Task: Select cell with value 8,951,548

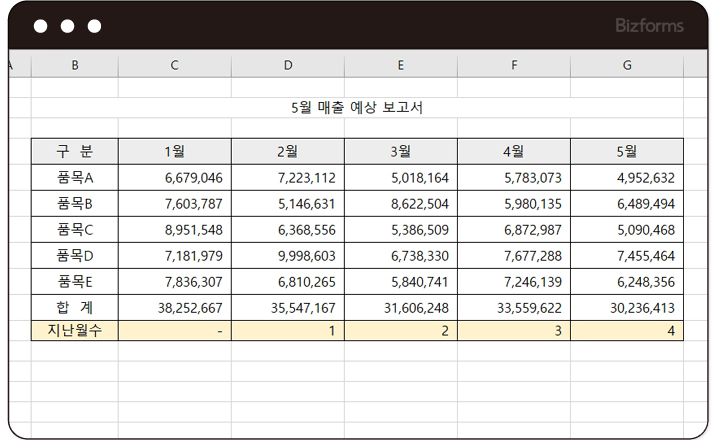Action: 175,229
